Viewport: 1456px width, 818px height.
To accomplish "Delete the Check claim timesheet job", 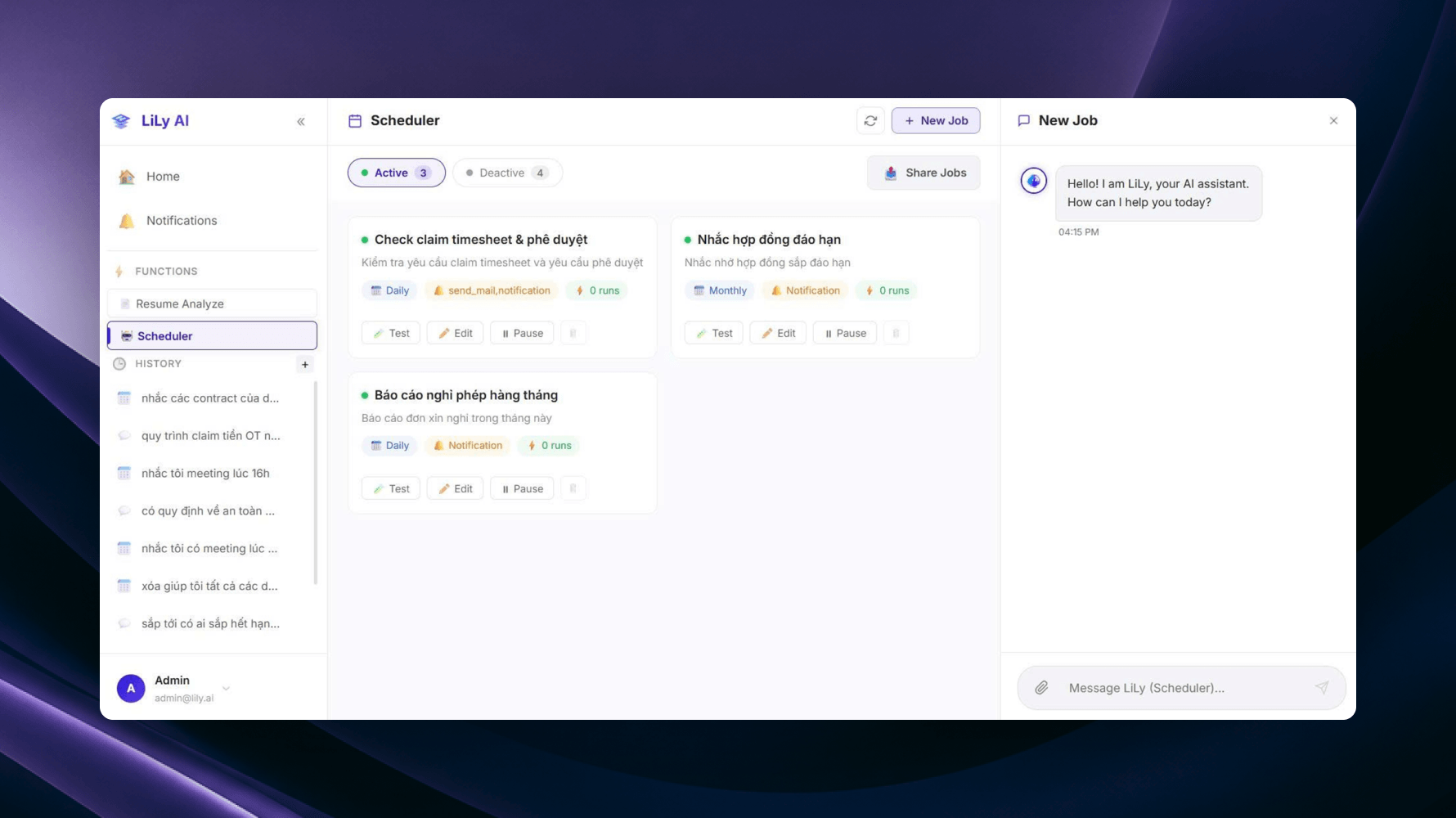I will 573,333.
